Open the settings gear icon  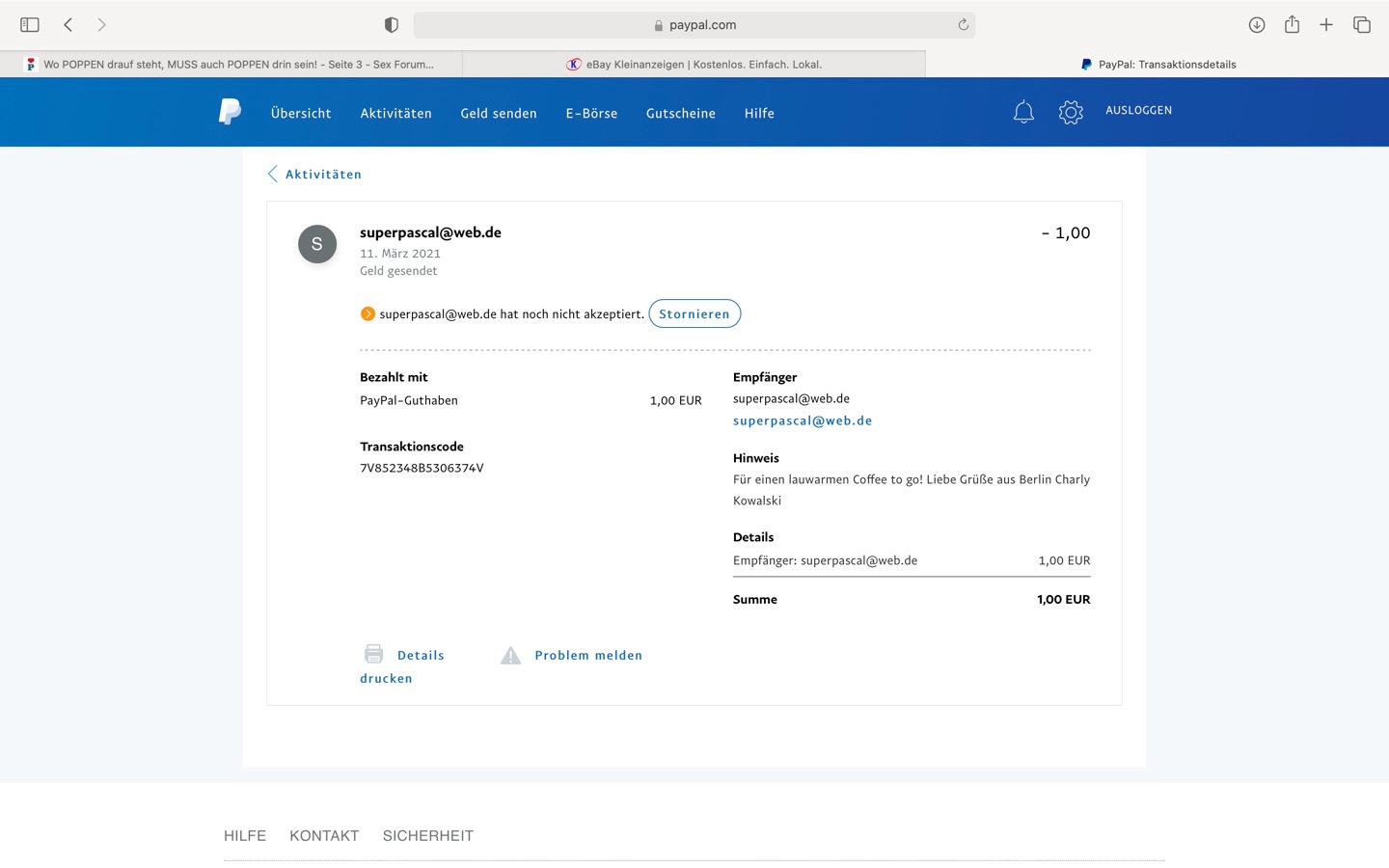[1071, 112]
